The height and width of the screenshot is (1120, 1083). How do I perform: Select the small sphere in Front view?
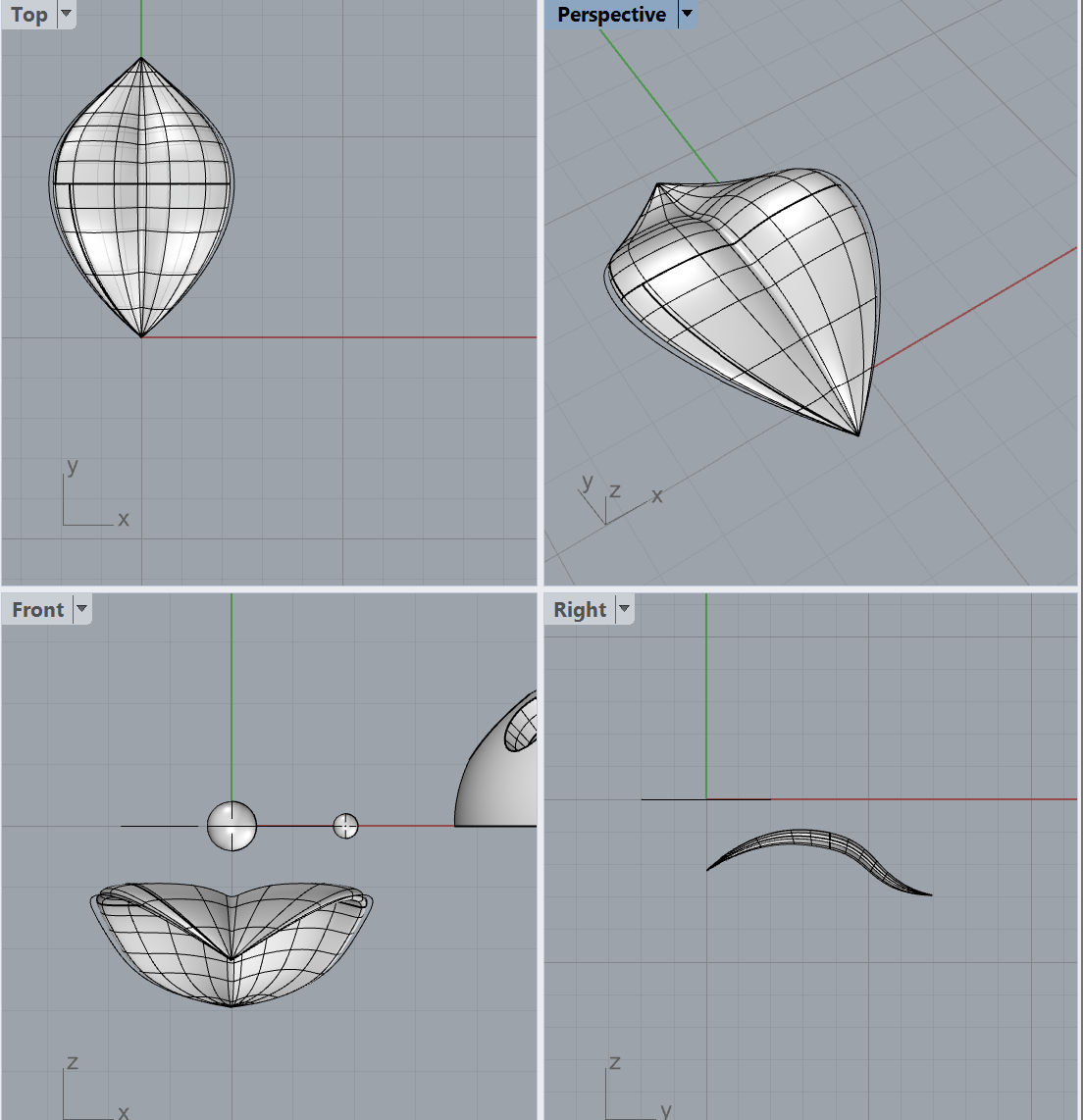[345, 826]
